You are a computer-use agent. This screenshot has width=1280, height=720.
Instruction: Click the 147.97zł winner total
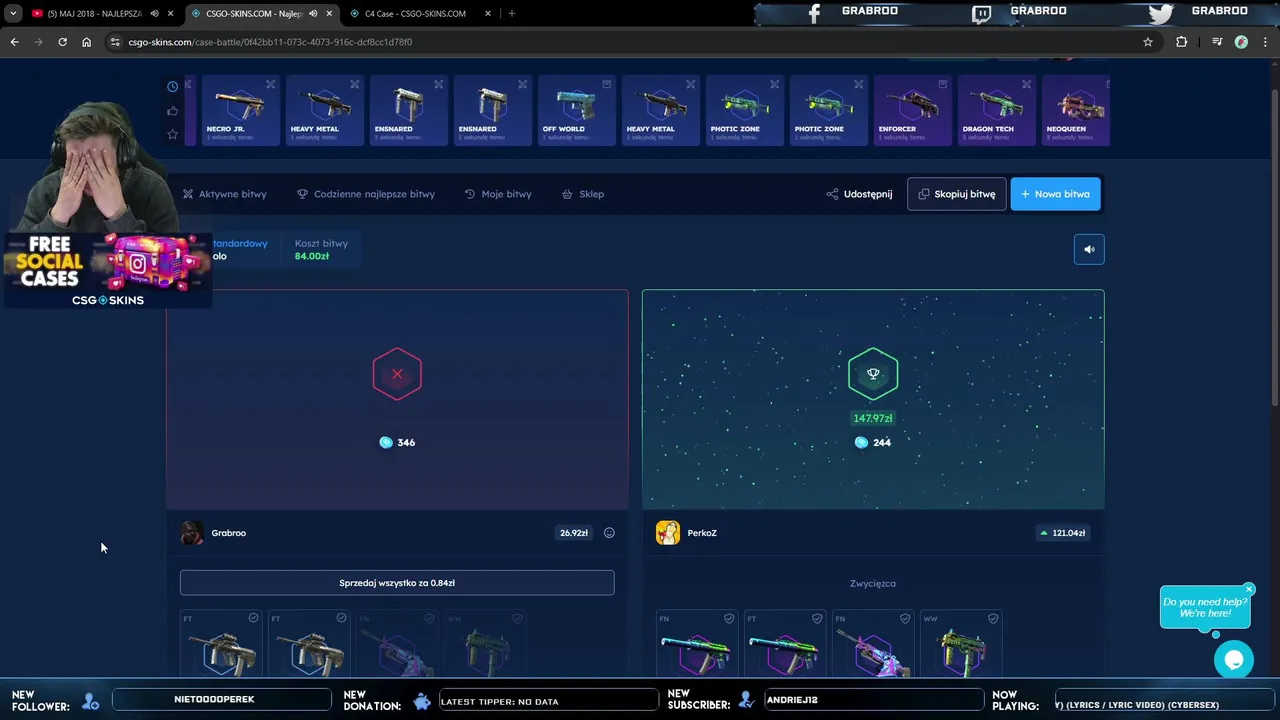point(873,418)
